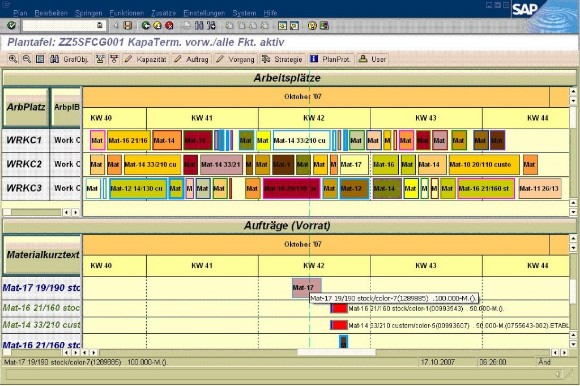The image size is (580, 386).
Task: Click the zoom in magnifier icon
Action: 13,59
